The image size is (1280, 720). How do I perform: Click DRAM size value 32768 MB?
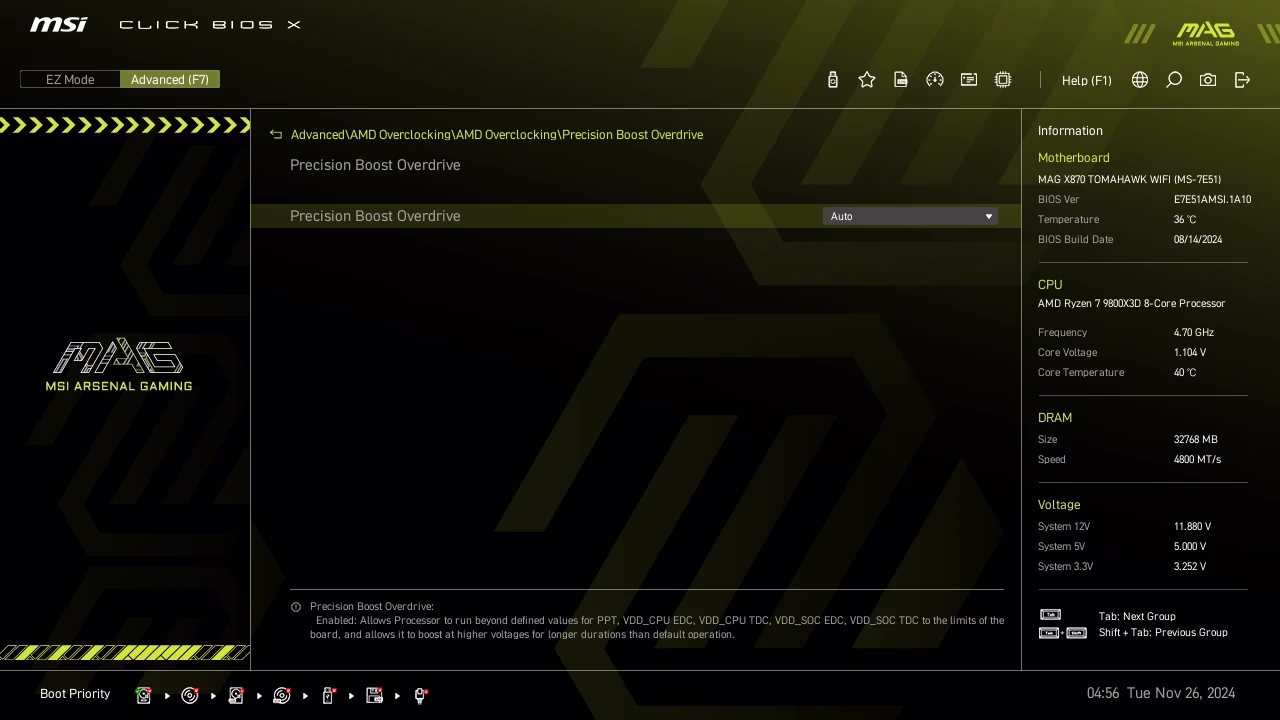[1196, 440]
